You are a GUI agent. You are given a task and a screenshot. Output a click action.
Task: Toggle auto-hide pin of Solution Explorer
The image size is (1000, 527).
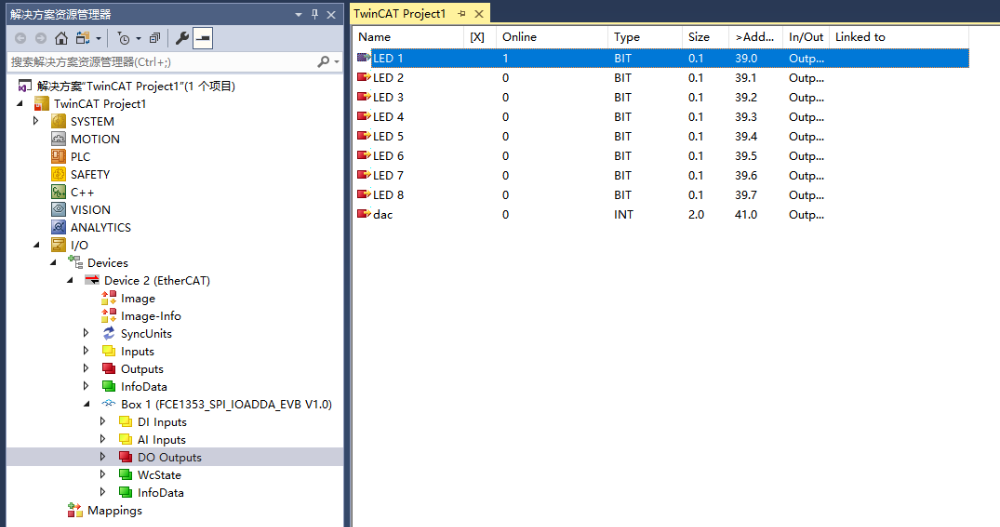[x=314, y=14]
